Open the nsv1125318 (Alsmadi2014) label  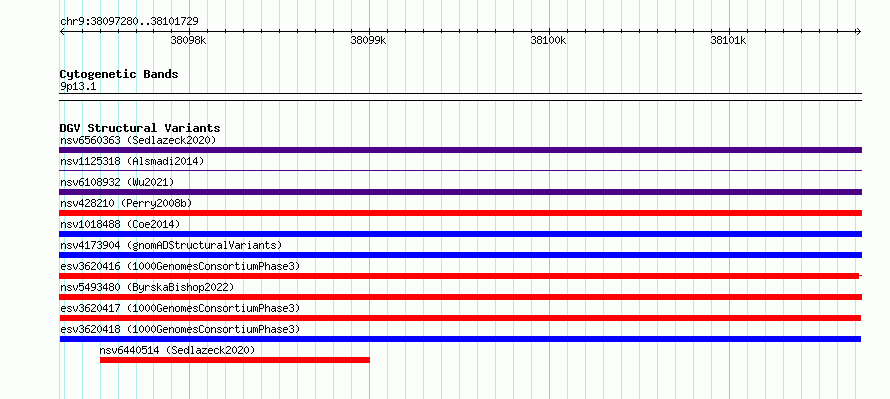[132, 161]
